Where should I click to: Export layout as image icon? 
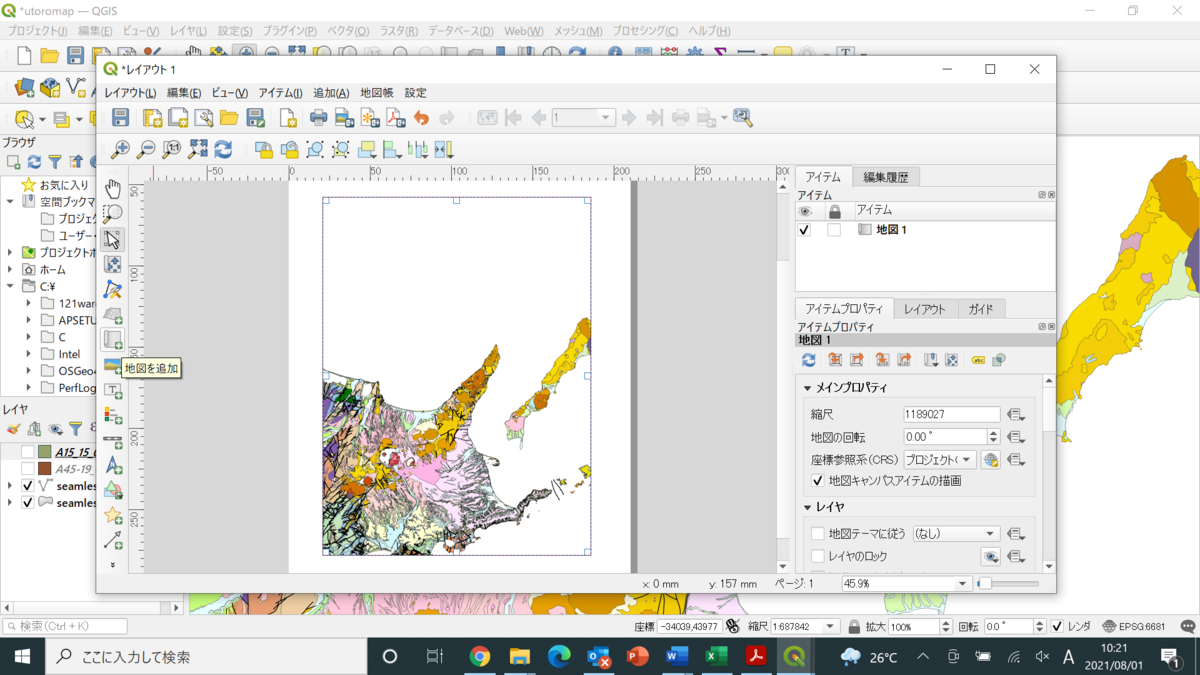coord(344,118)
